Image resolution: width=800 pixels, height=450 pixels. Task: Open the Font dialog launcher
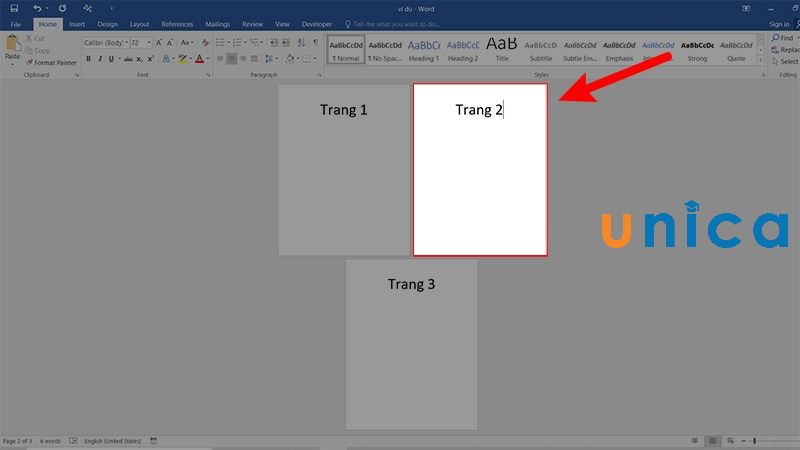(209, 75)
